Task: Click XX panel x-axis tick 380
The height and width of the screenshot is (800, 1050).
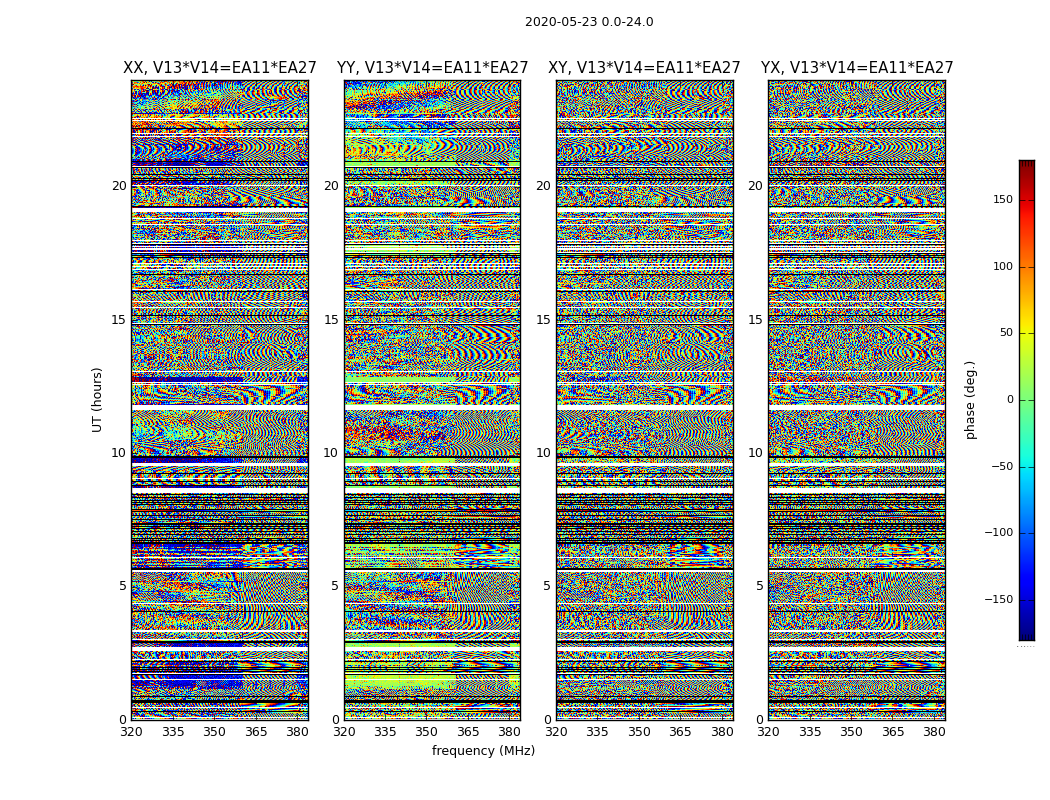Action: (297, 732)
